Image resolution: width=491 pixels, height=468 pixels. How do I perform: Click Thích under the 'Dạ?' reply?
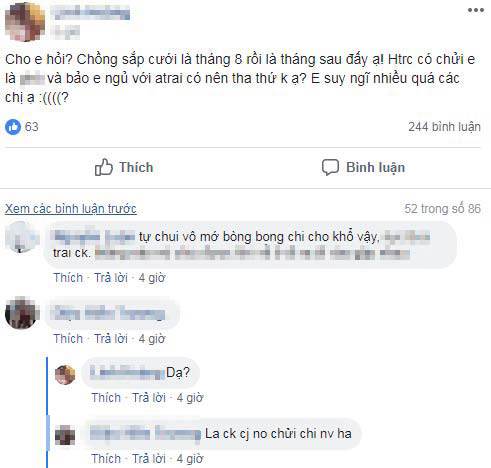106,398
